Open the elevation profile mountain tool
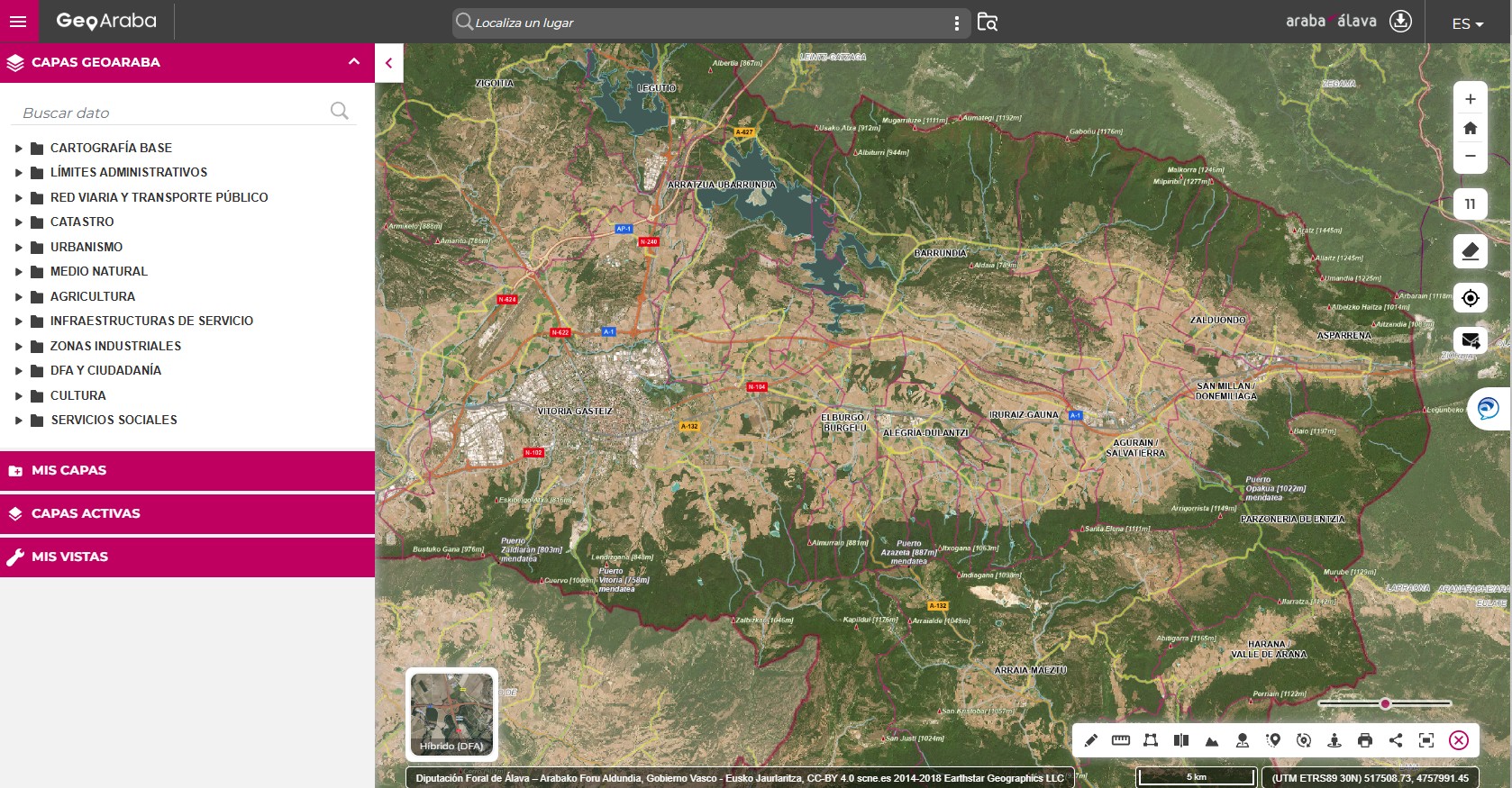The height and width of the screenshot is (788, 1512). (1212, 740)
